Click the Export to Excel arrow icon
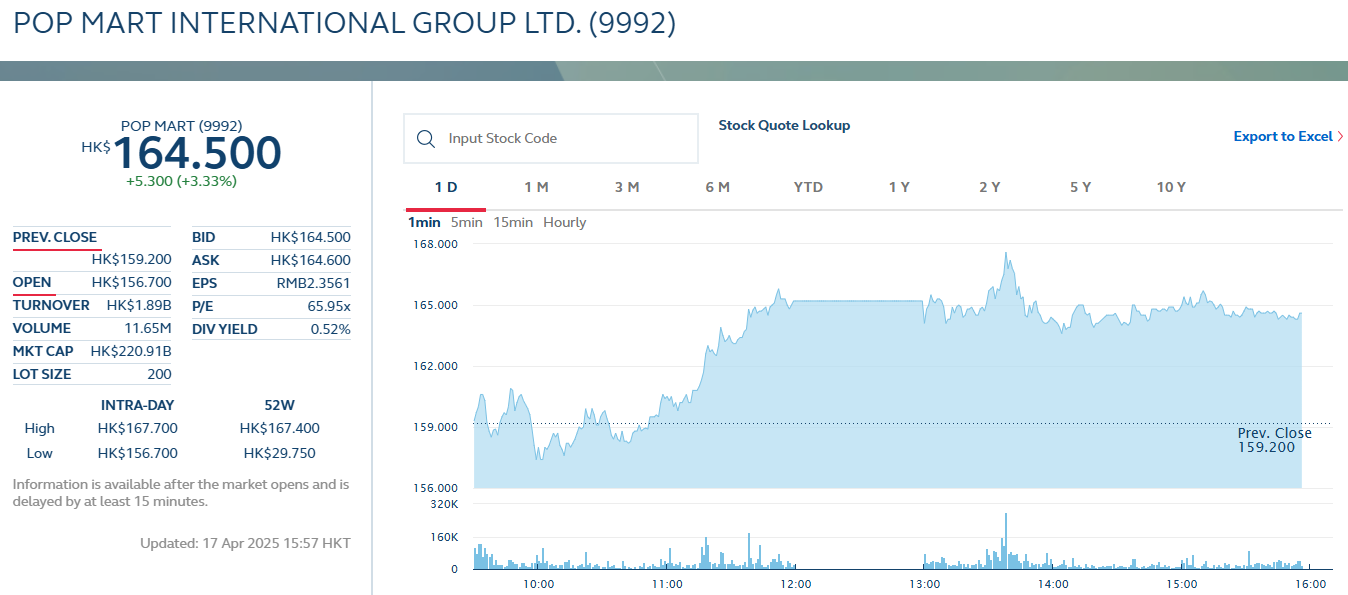The image size is (1348, 595). tap(1340, 137)
